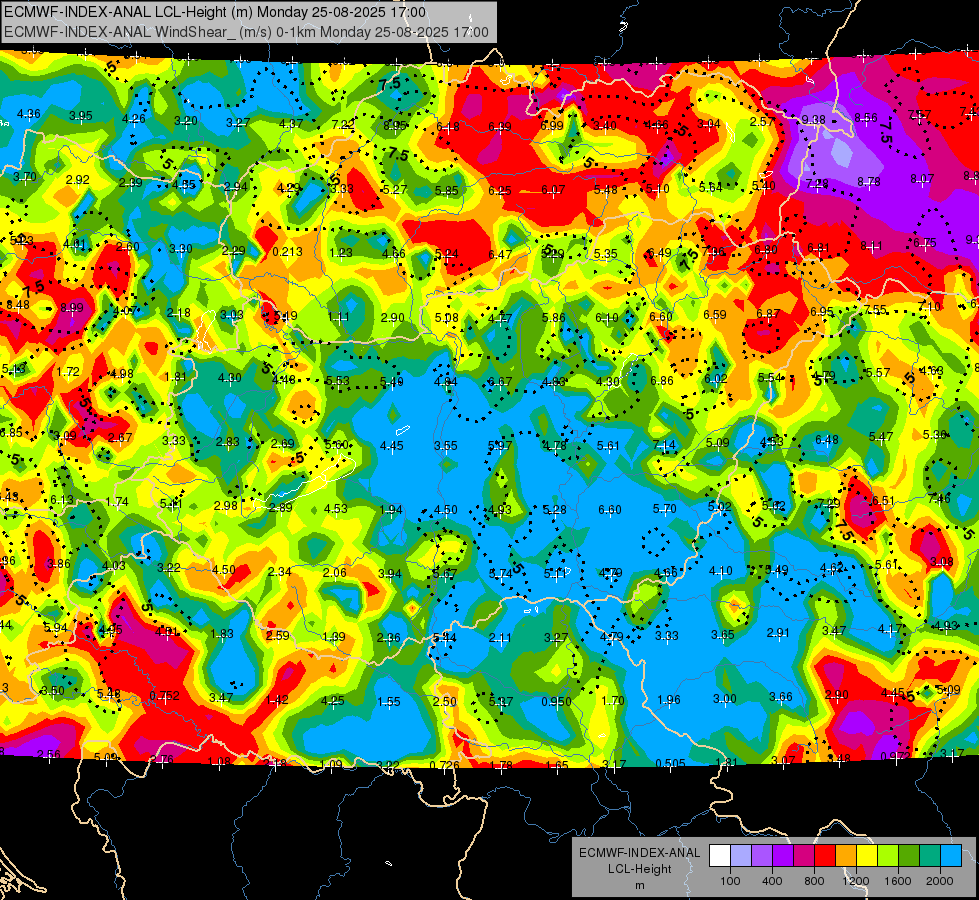Select the 6.67 wind shear value
The width and height of the screenshot is (979, 900).
[x=499, y=381]
